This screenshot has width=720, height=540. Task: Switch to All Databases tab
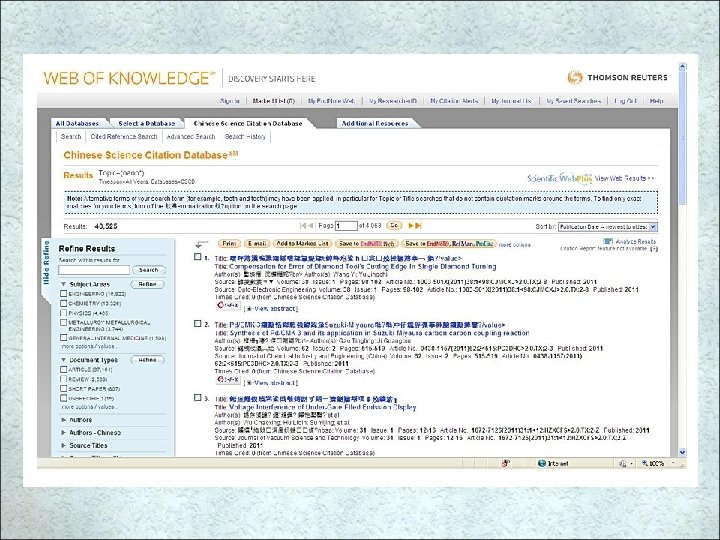coord(77,124)
